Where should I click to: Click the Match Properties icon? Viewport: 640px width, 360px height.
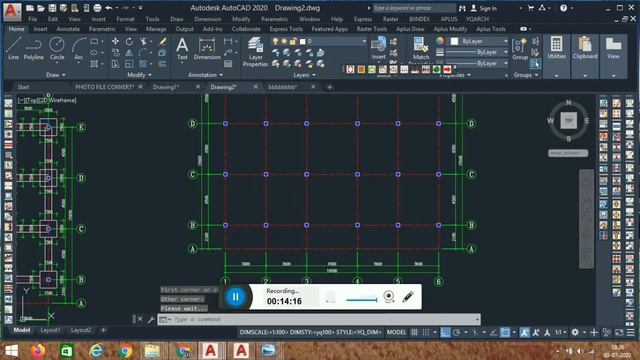click(421, 48)
